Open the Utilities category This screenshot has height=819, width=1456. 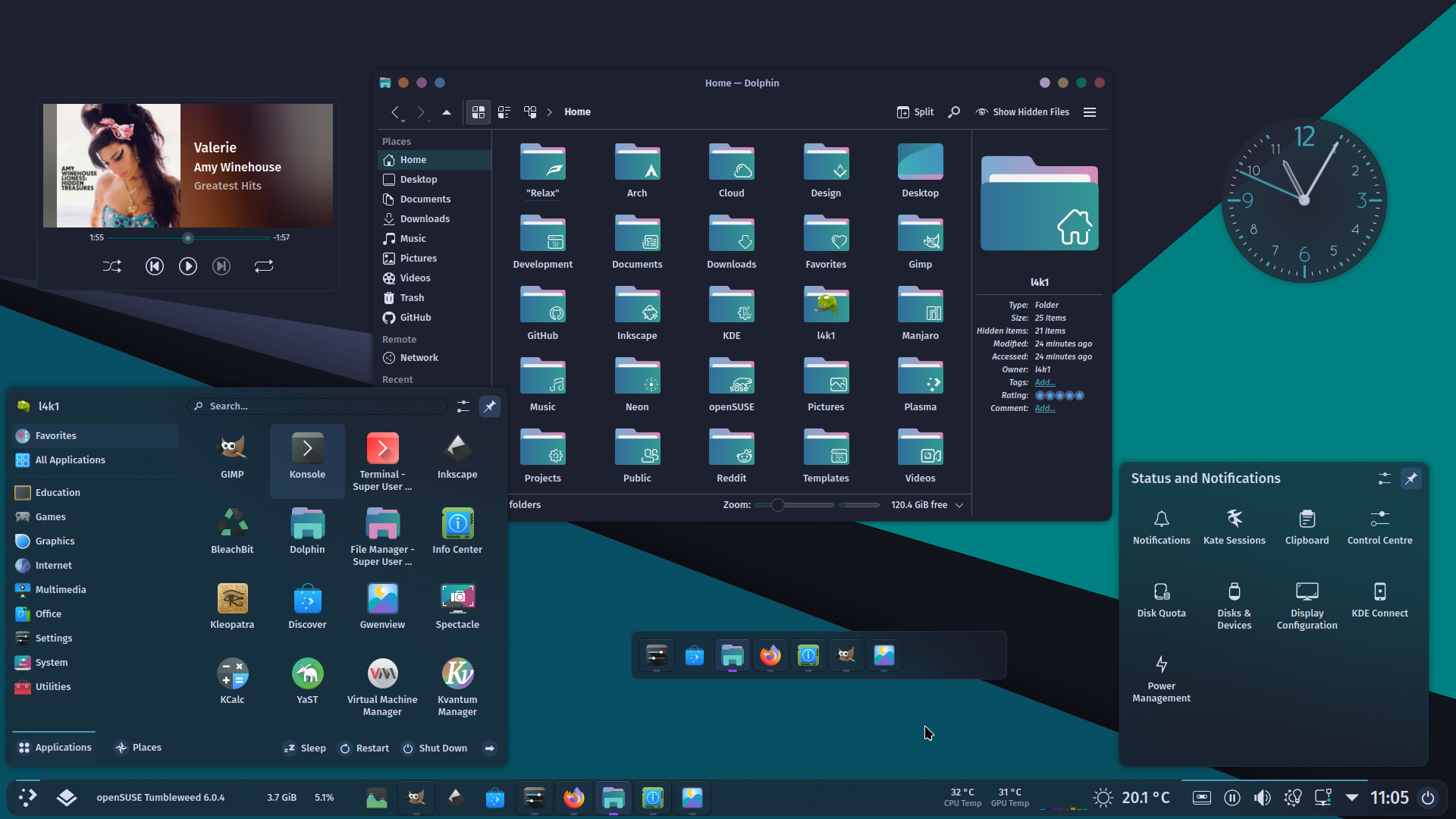[x=96, y=687]
